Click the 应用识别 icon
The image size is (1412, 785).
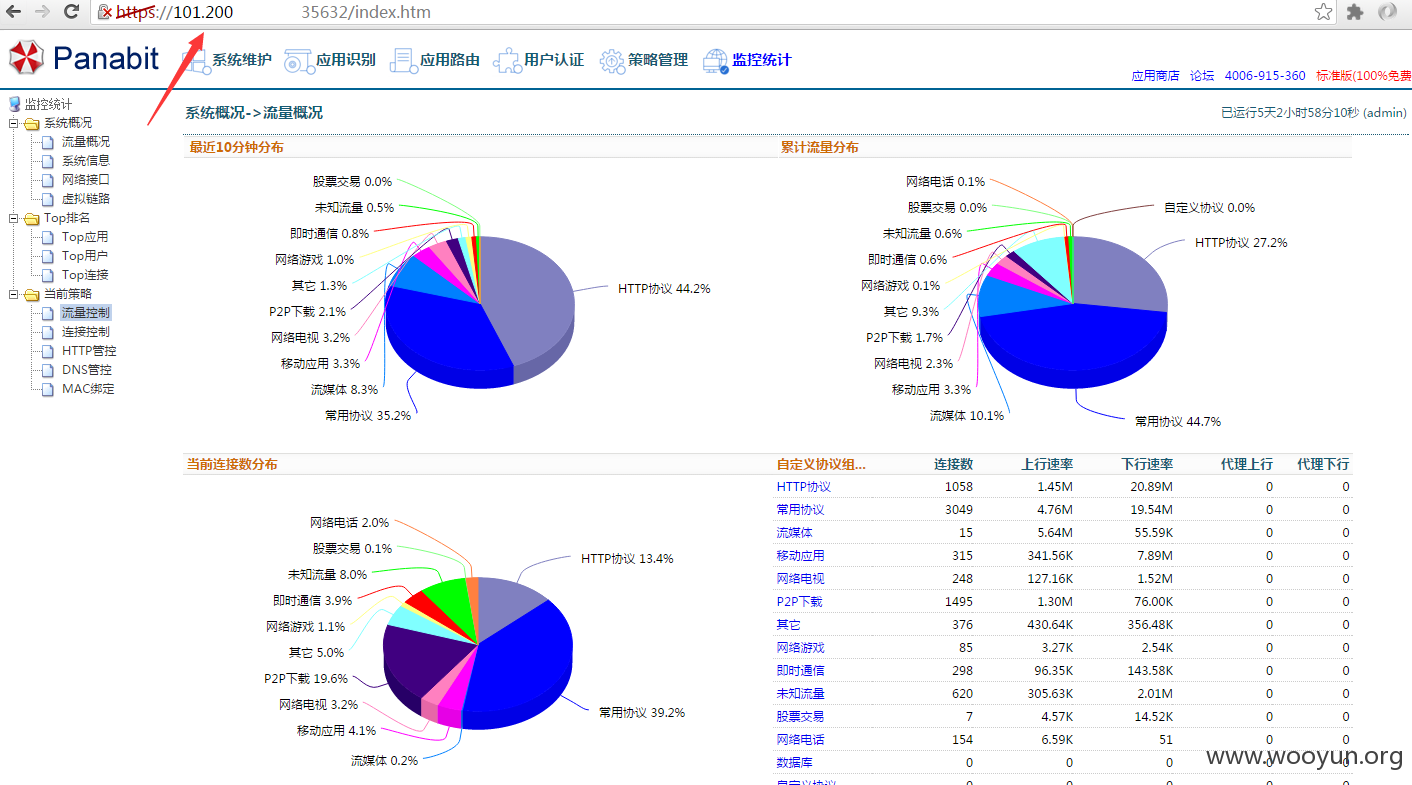click(298, 60)
